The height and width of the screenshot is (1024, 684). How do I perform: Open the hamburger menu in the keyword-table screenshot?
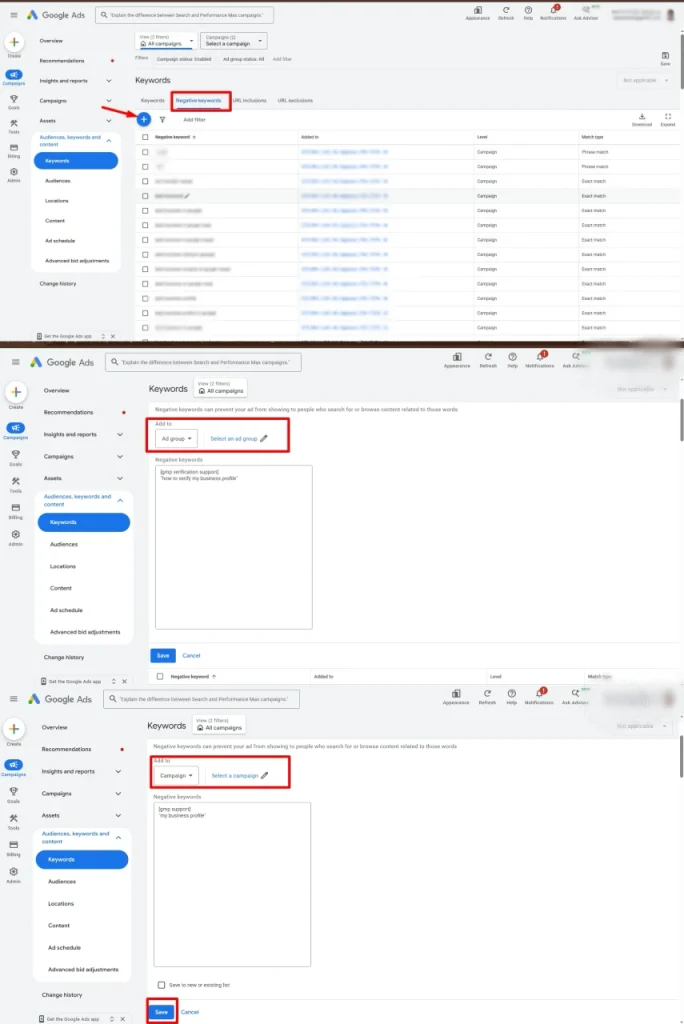click(14, 14)
